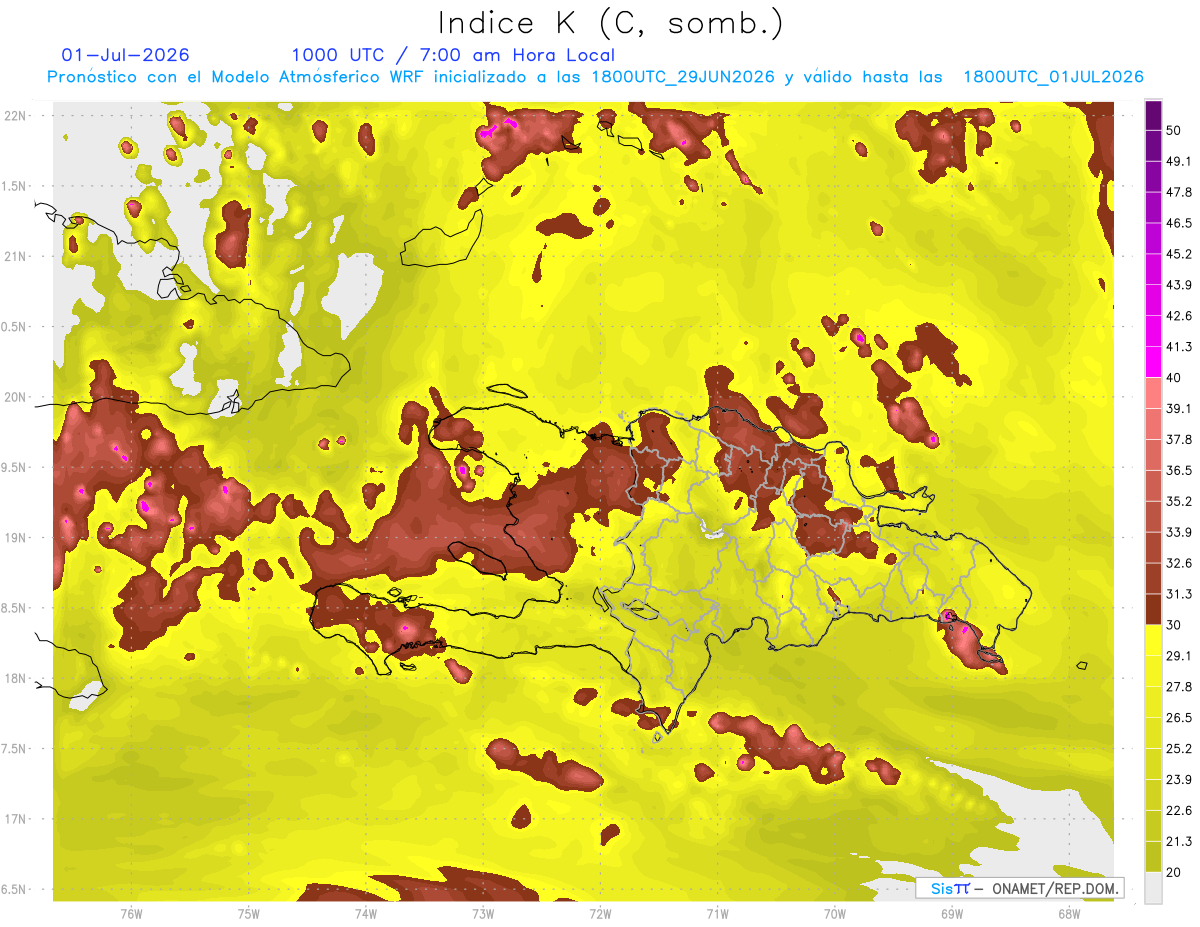Click the '74W' longitude label
The image size is (1200, 927).
pyautogui.click(x=366, y=914)
